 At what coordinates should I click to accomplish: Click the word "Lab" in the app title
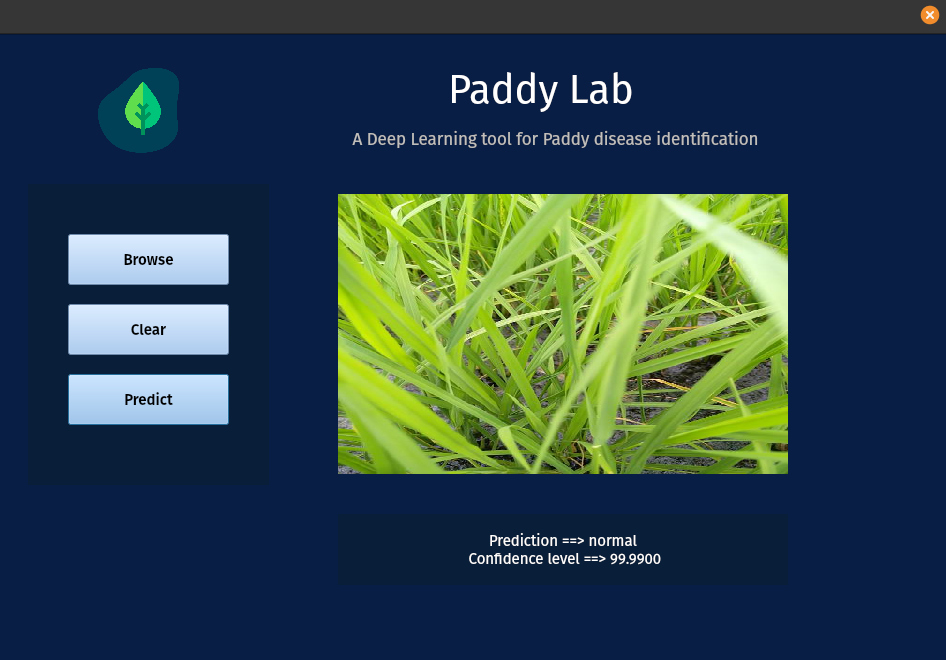[599, 90]
